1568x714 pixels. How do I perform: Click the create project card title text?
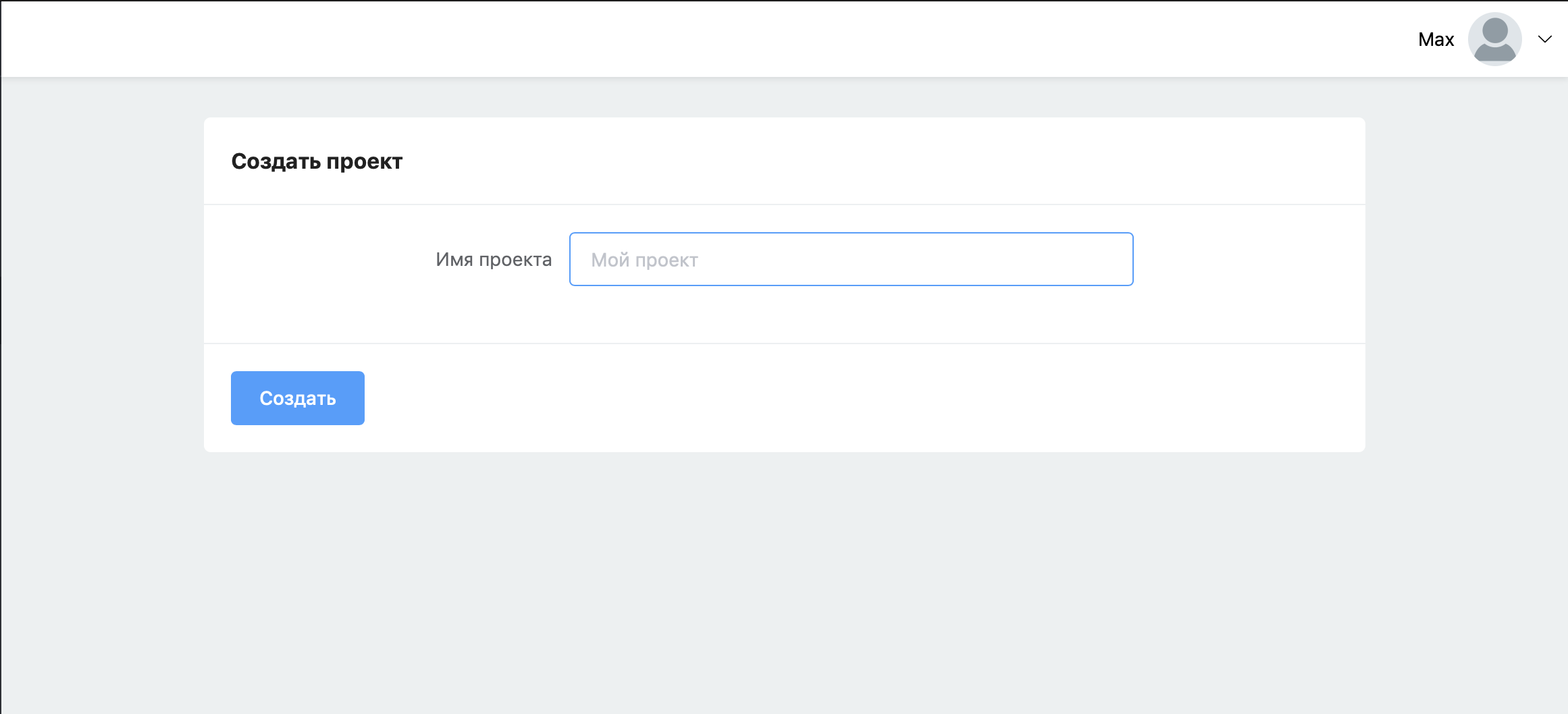[317, 161]
